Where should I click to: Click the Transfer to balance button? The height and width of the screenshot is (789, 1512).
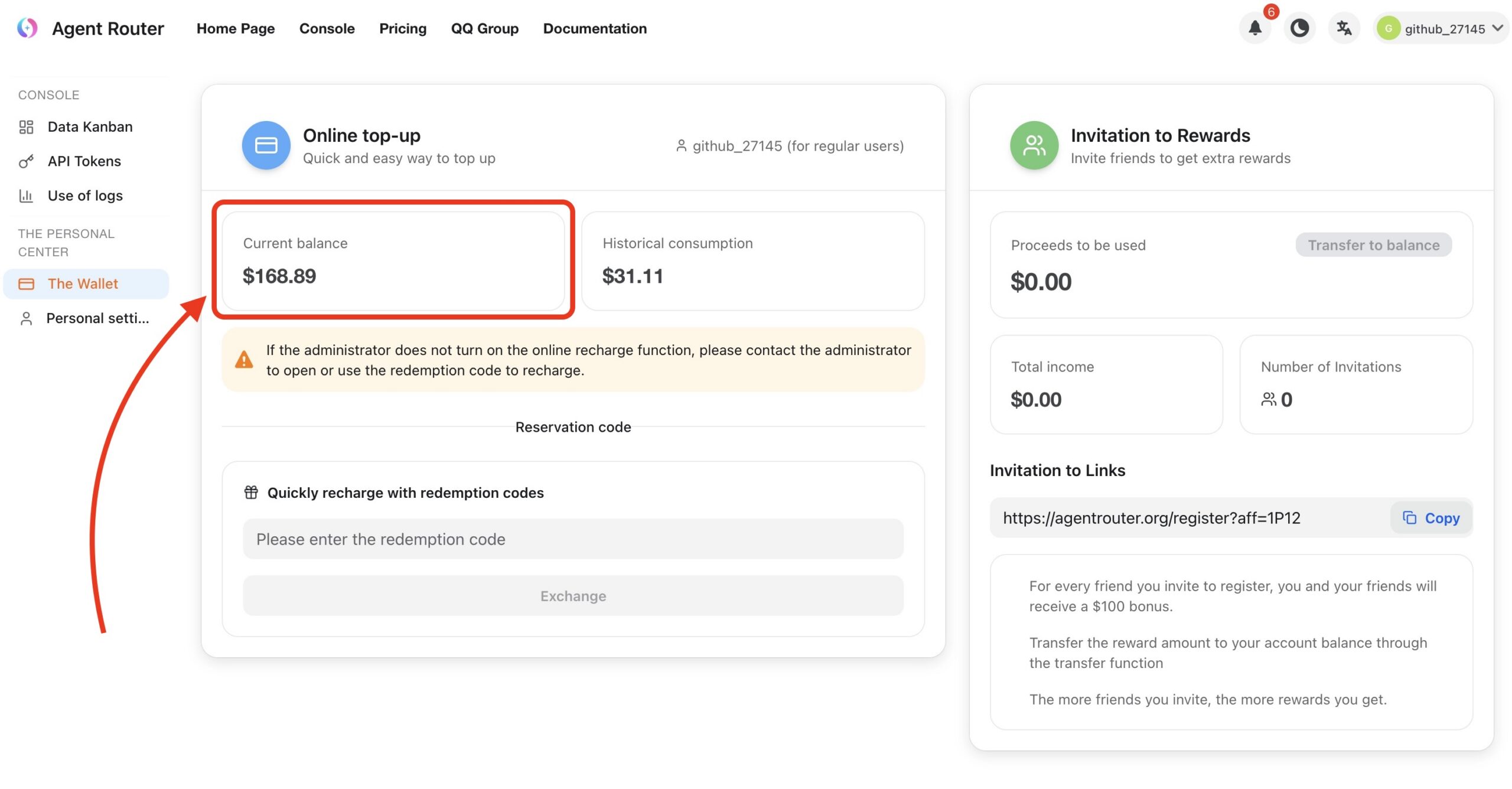click(x=1373, y=245)
